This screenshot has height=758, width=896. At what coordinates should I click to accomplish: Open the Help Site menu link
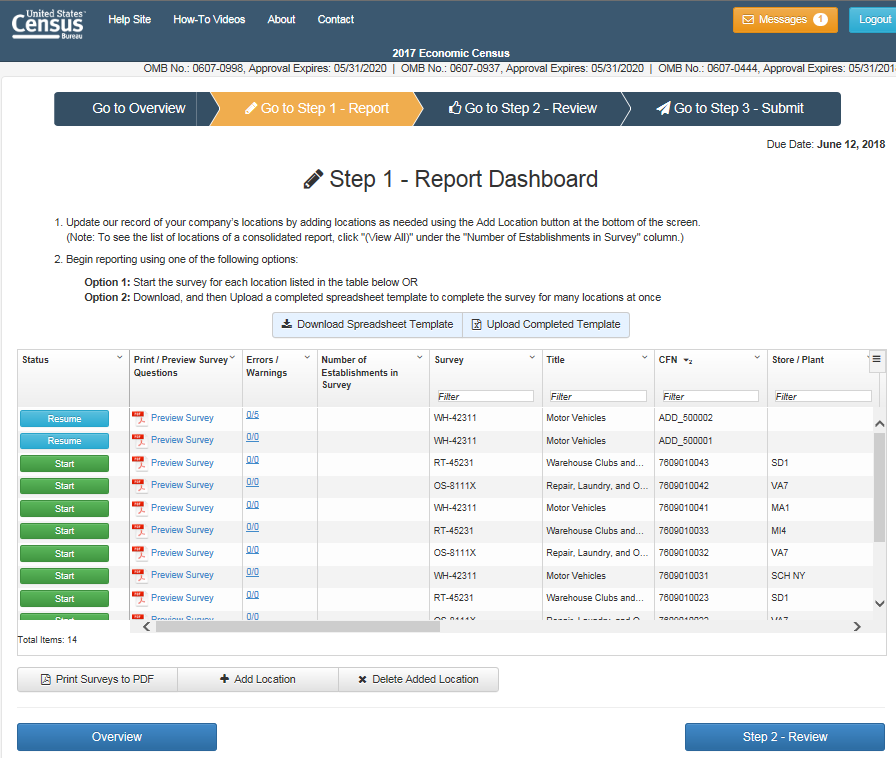coord(130,19)
